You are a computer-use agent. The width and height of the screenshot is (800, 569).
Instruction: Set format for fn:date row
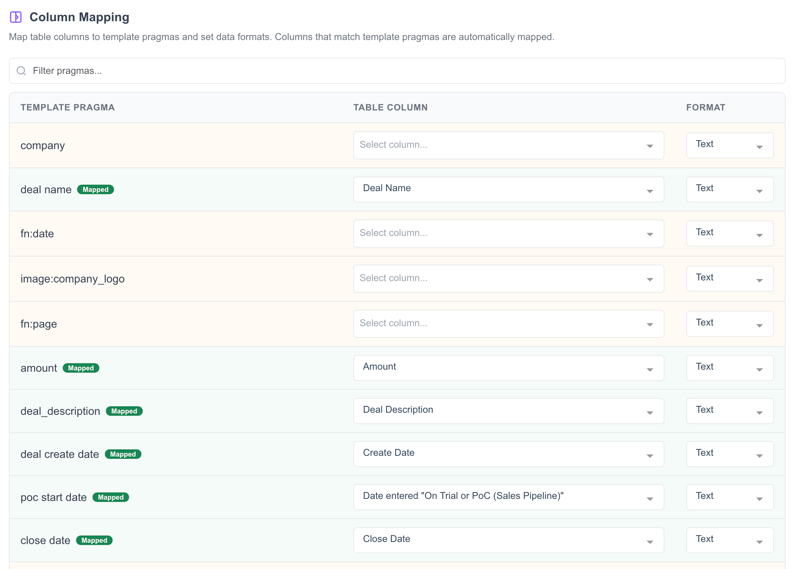click(729, 233)
